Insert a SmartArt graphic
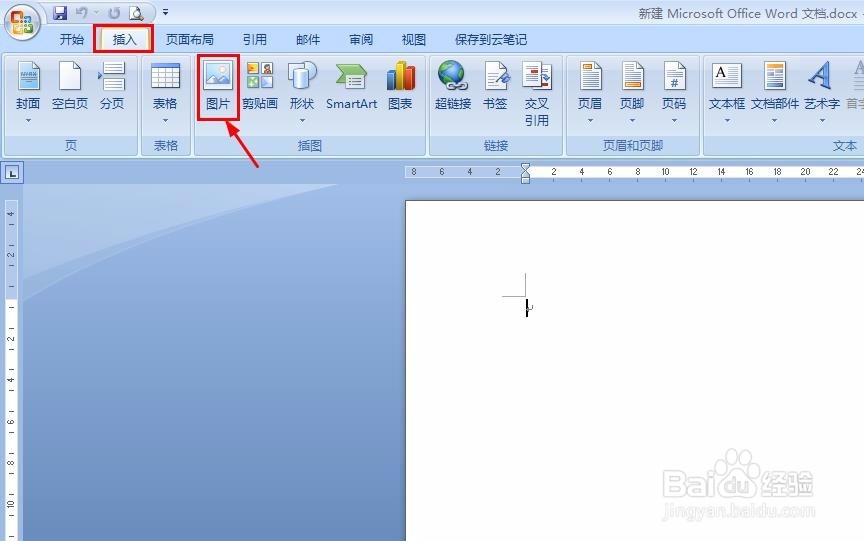The image size is (864, 541). click(352, 85)
